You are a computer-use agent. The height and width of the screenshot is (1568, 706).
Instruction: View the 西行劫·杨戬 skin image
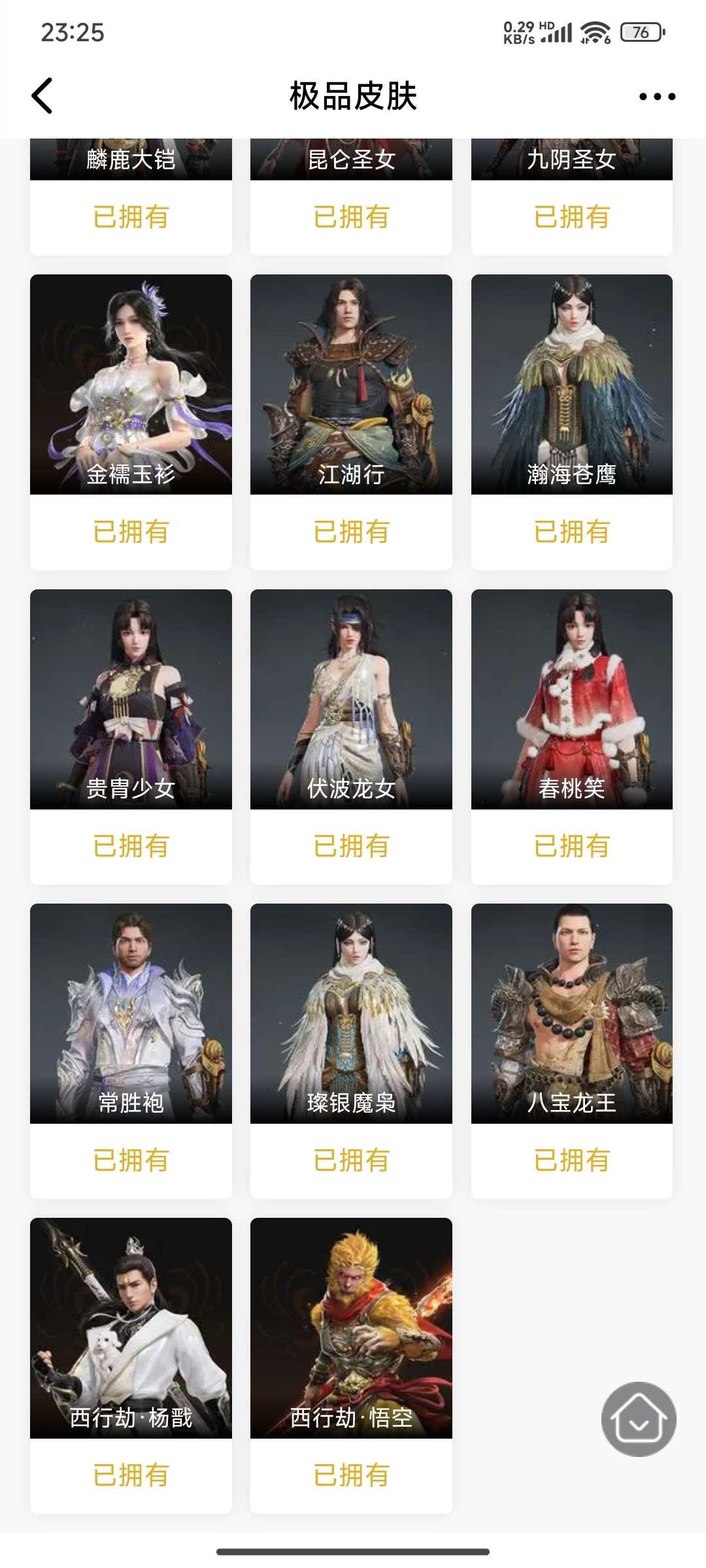131,1328
